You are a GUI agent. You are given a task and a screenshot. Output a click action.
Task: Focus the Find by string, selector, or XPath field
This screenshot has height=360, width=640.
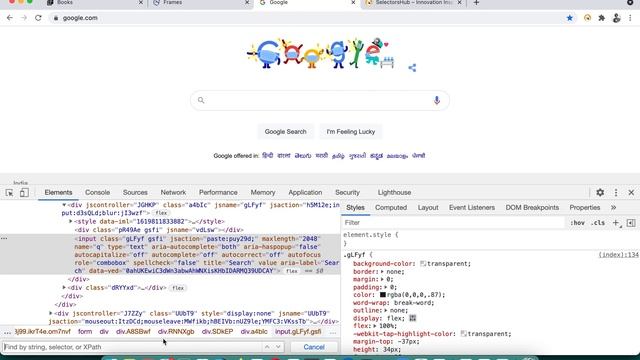pyautogui.click(x=132, y=347)
